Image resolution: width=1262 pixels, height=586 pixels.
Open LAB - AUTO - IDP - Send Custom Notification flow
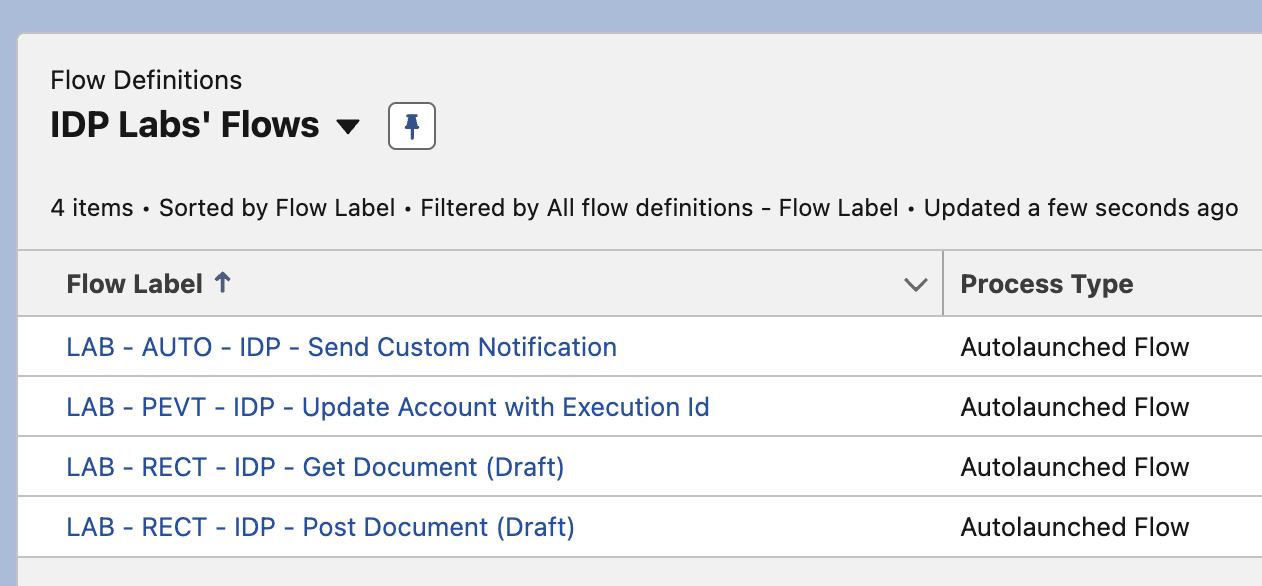[342, 347]
